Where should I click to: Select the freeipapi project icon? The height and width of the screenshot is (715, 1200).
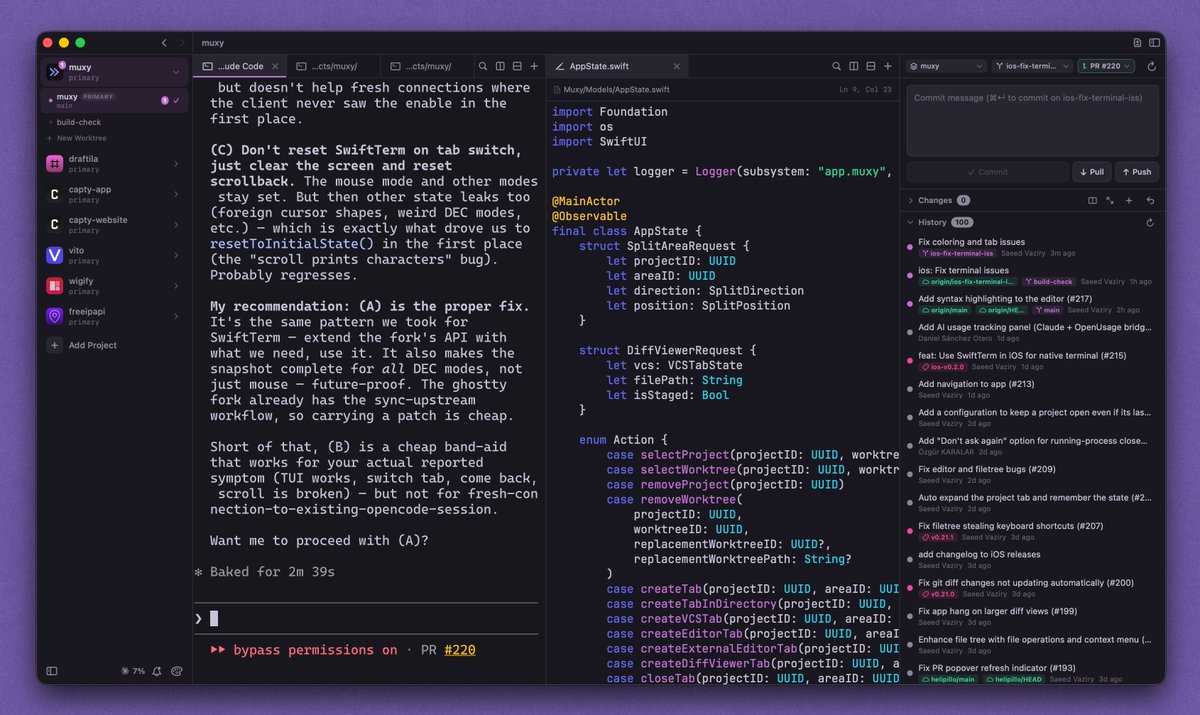[54, 316]
